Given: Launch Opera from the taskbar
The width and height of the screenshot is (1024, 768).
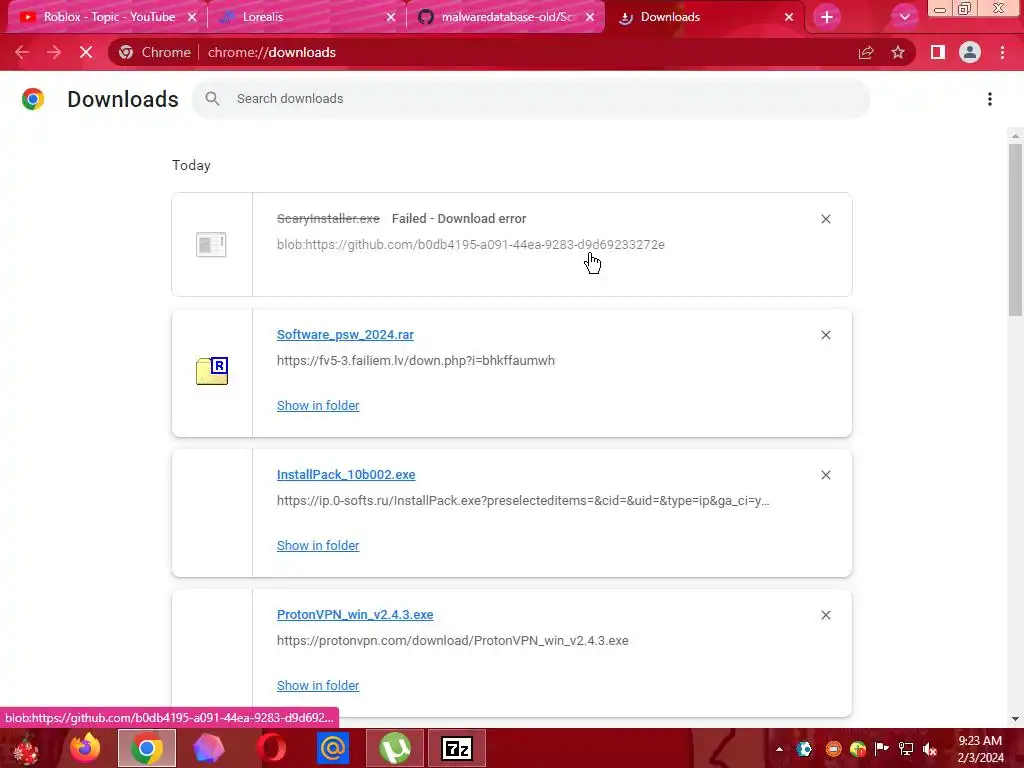Looking at the screenshot, I should [271, 748].
